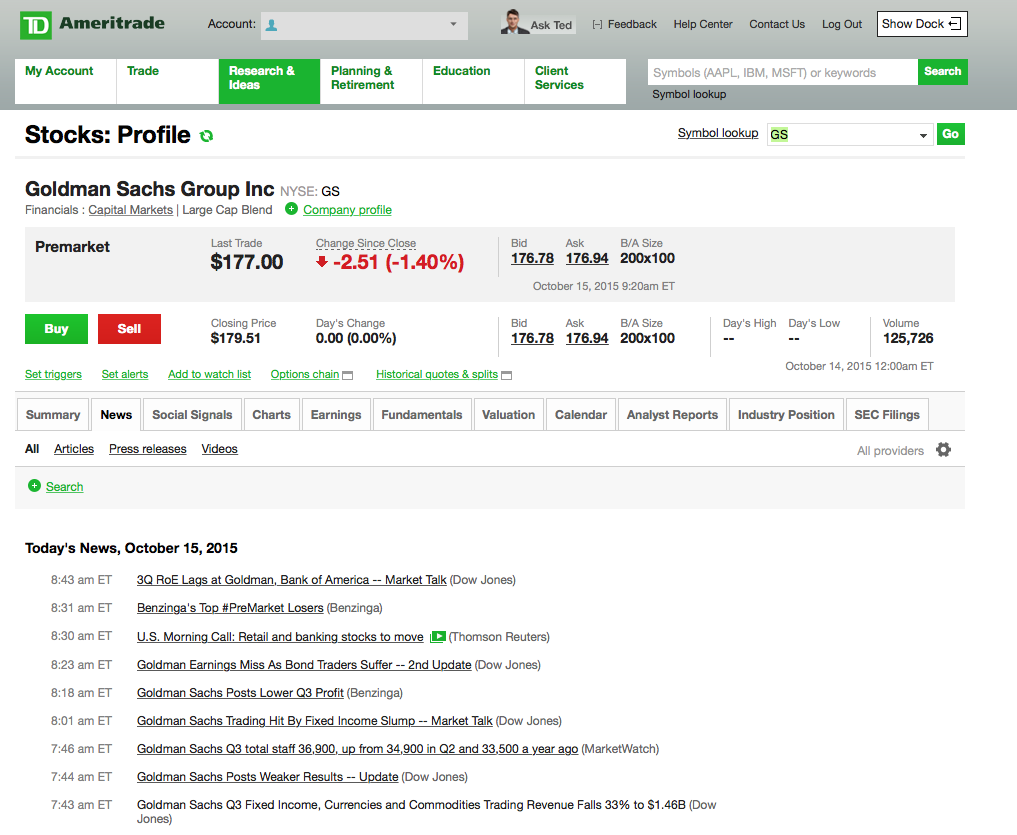This screenshot has width=1017, height=835.
Task: Switch to the Valuation tab
Action: 508,415
